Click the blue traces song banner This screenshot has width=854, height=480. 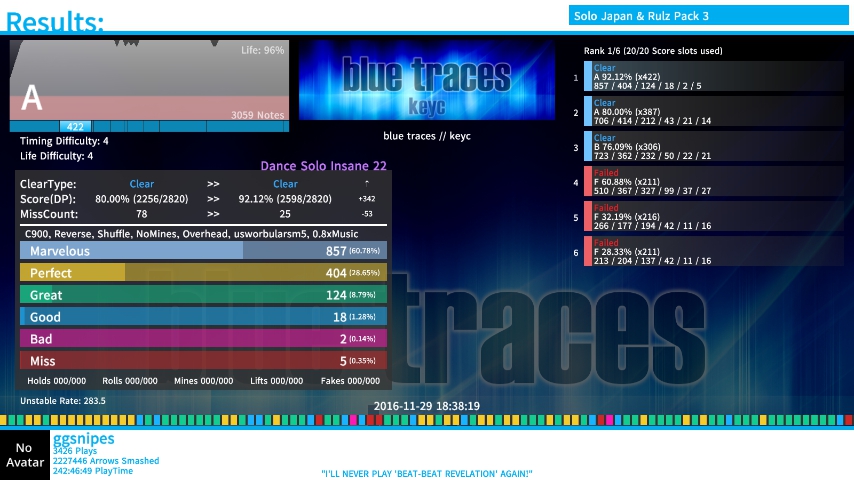coord(427,82)
